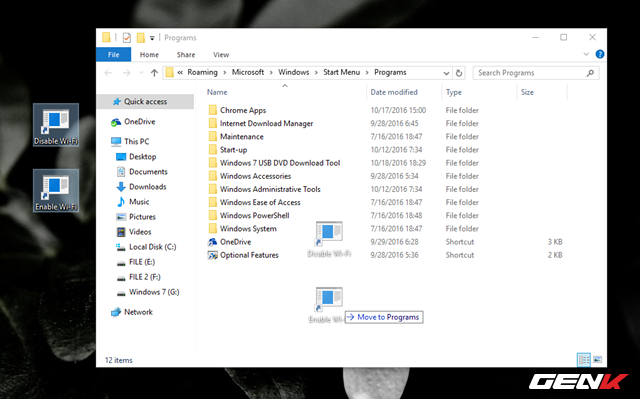Refresh the Programs folder
The width and height of the screenshot is (640, 399).
click(x=459, y=73)
